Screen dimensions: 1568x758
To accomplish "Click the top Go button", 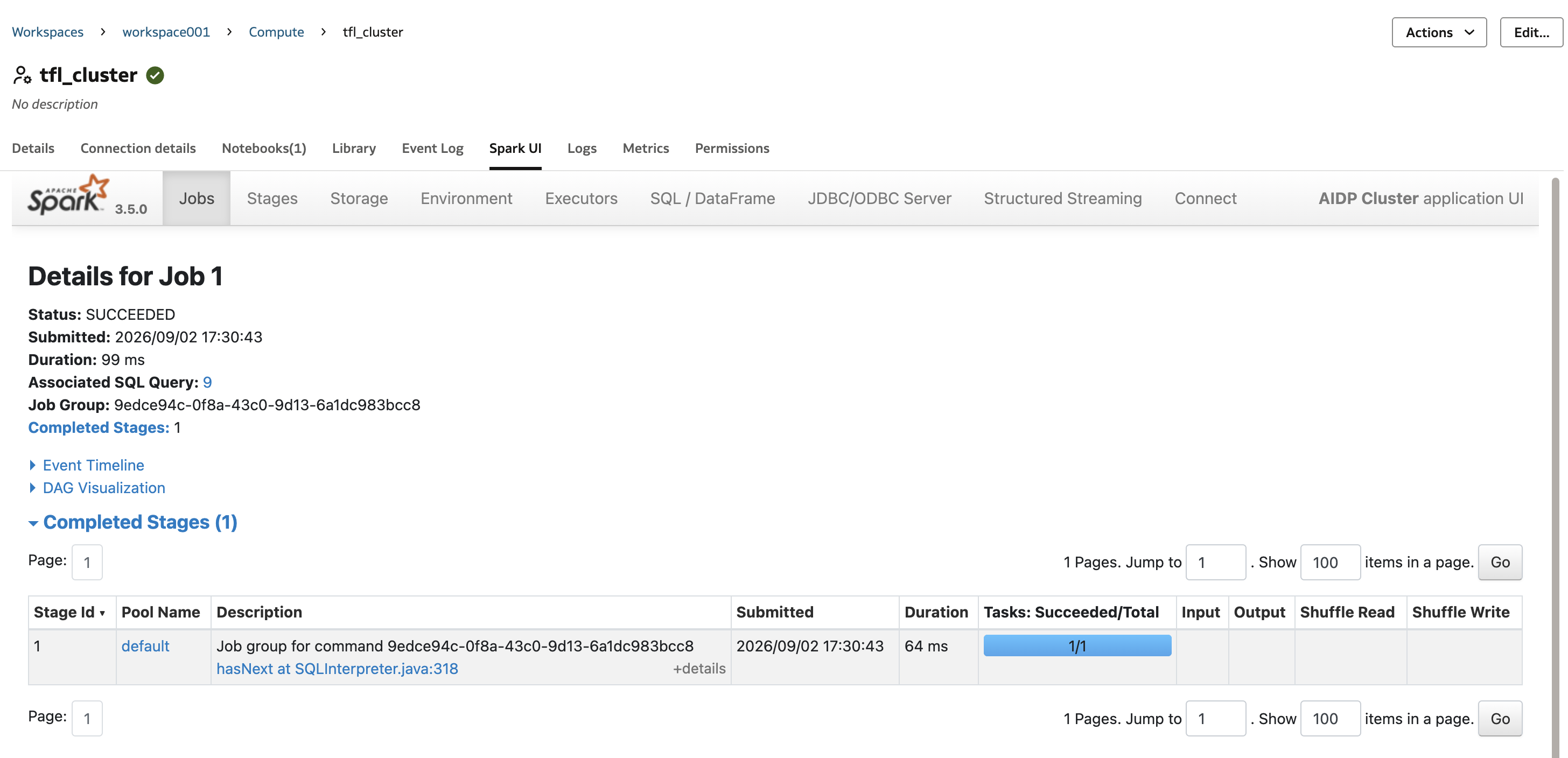I will point(1500,562).
